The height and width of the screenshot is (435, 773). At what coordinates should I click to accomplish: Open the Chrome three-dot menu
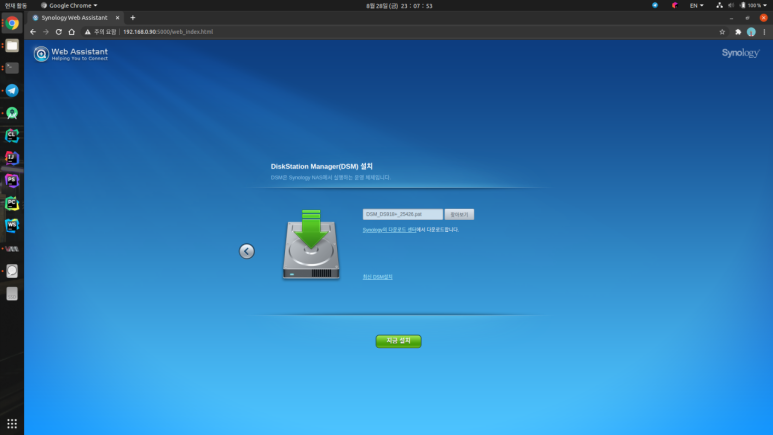click(764, 32)
